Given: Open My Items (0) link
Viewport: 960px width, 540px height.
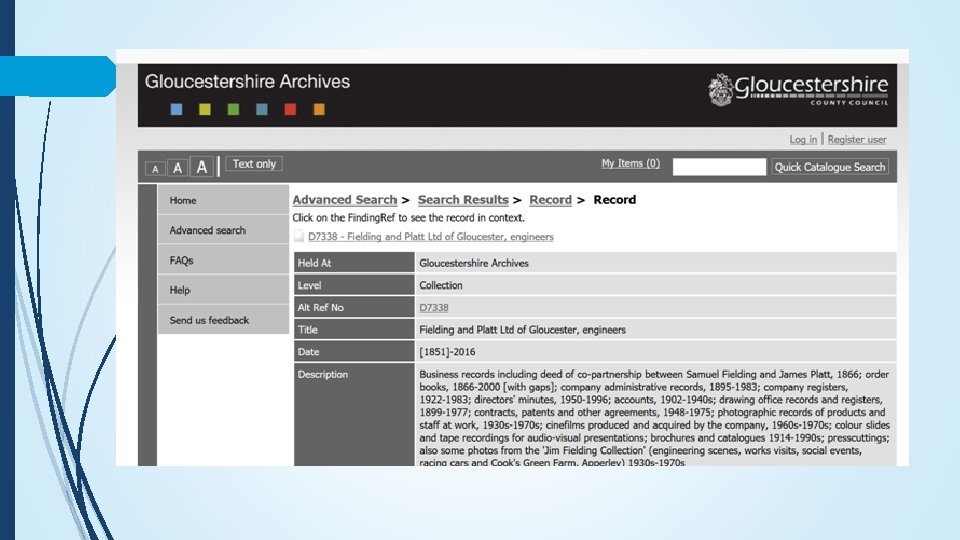Looking at the screenshot, I should point(631,163).
